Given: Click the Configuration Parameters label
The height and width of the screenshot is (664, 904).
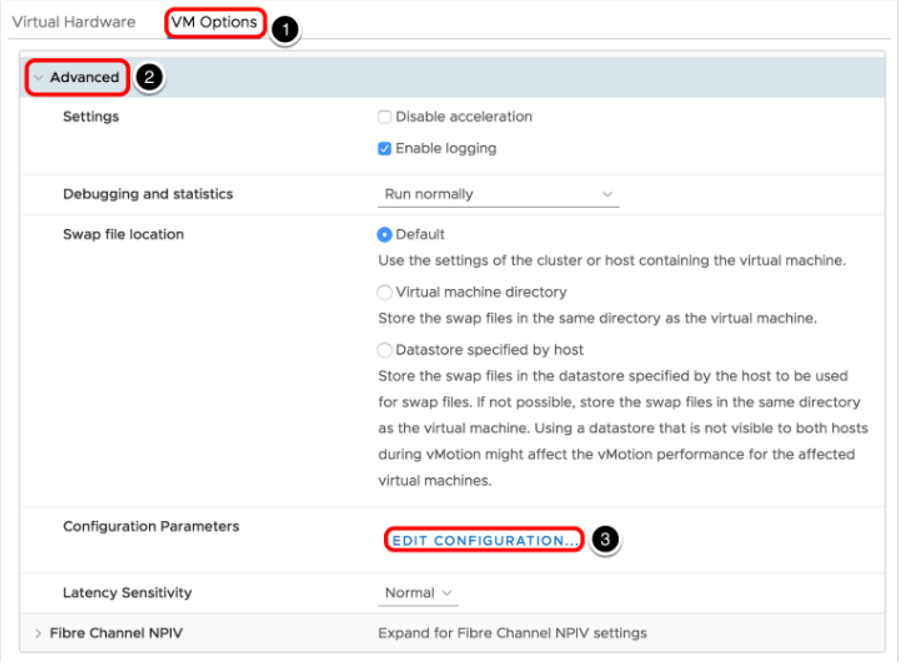Looking at the screenshot, I should click(x=151, y=526).
